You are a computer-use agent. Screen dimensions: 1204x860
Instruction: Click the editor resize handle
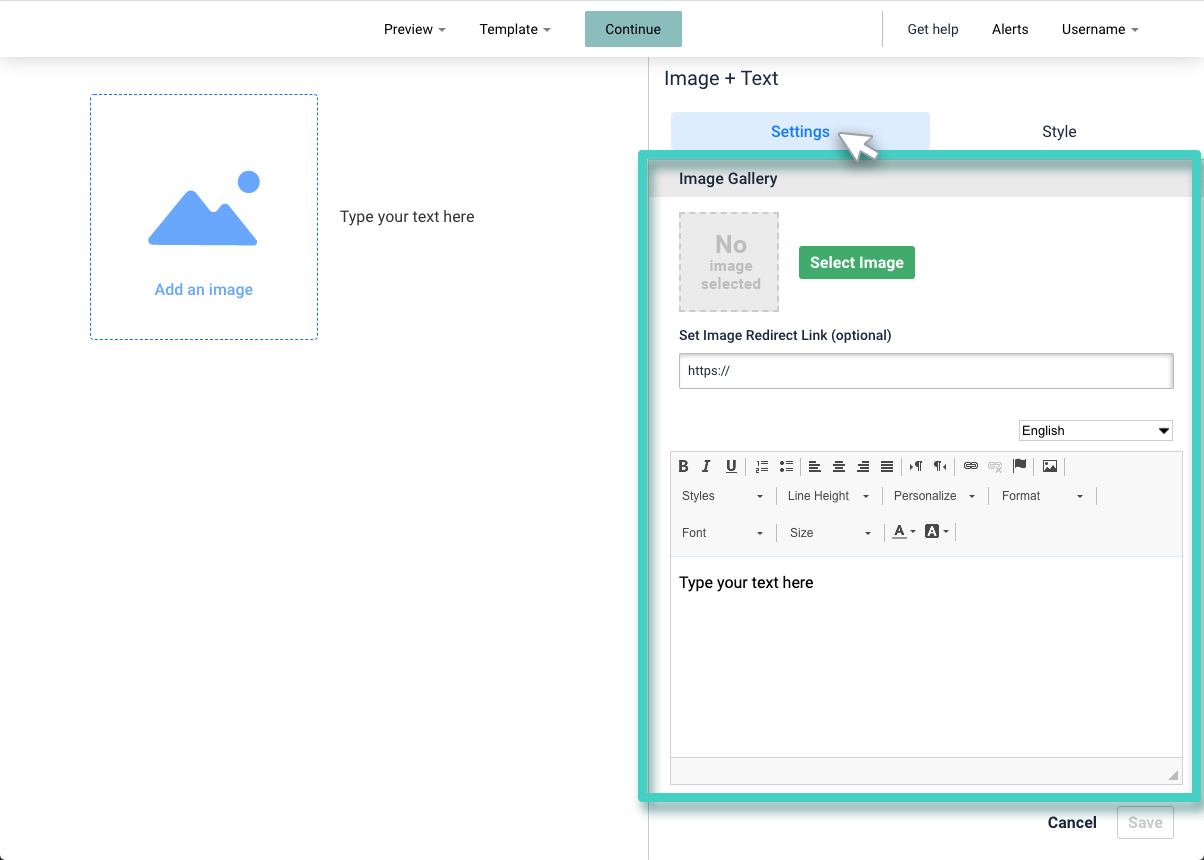pyautogui.click(x=1173, y=775)
